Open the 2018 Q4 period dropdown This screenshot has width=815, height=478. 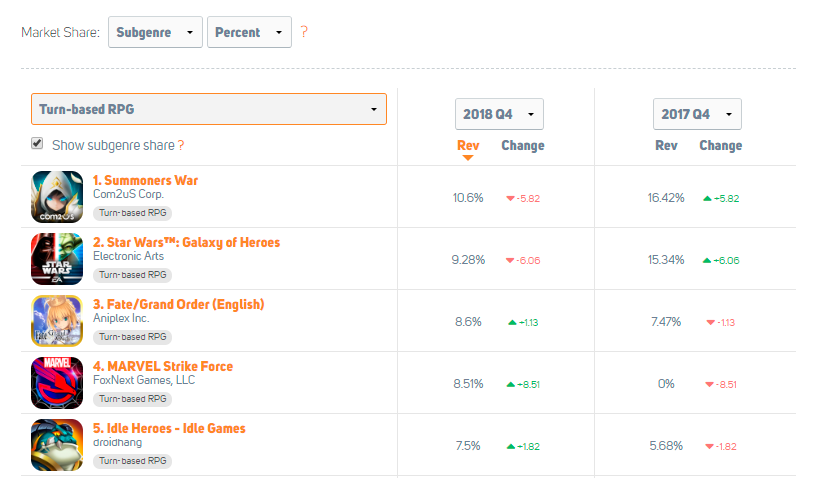point(499,114)
